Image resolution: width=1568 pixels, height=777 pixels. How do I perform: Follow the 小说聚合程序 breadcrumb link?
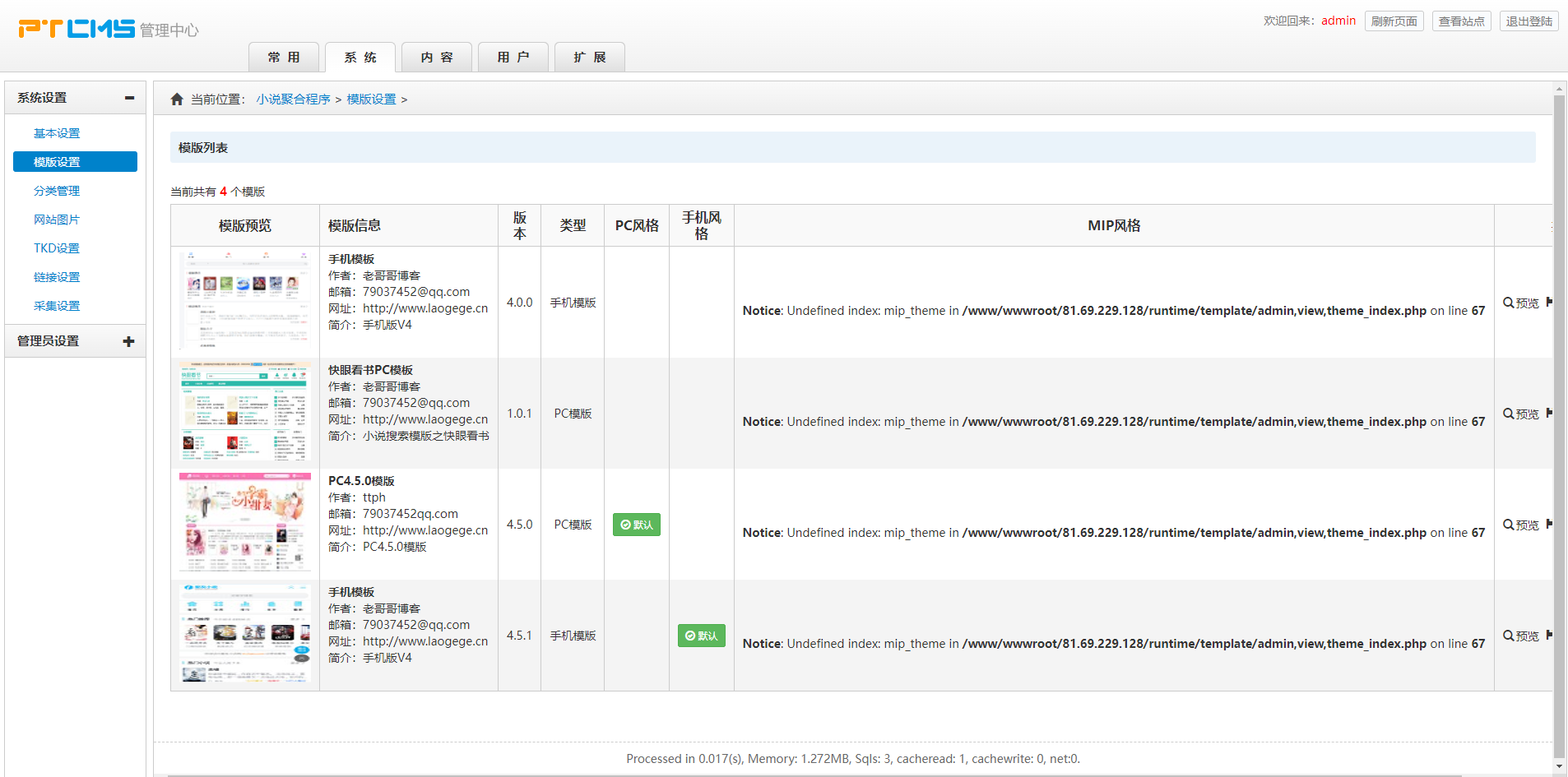(x=293, y=99)
